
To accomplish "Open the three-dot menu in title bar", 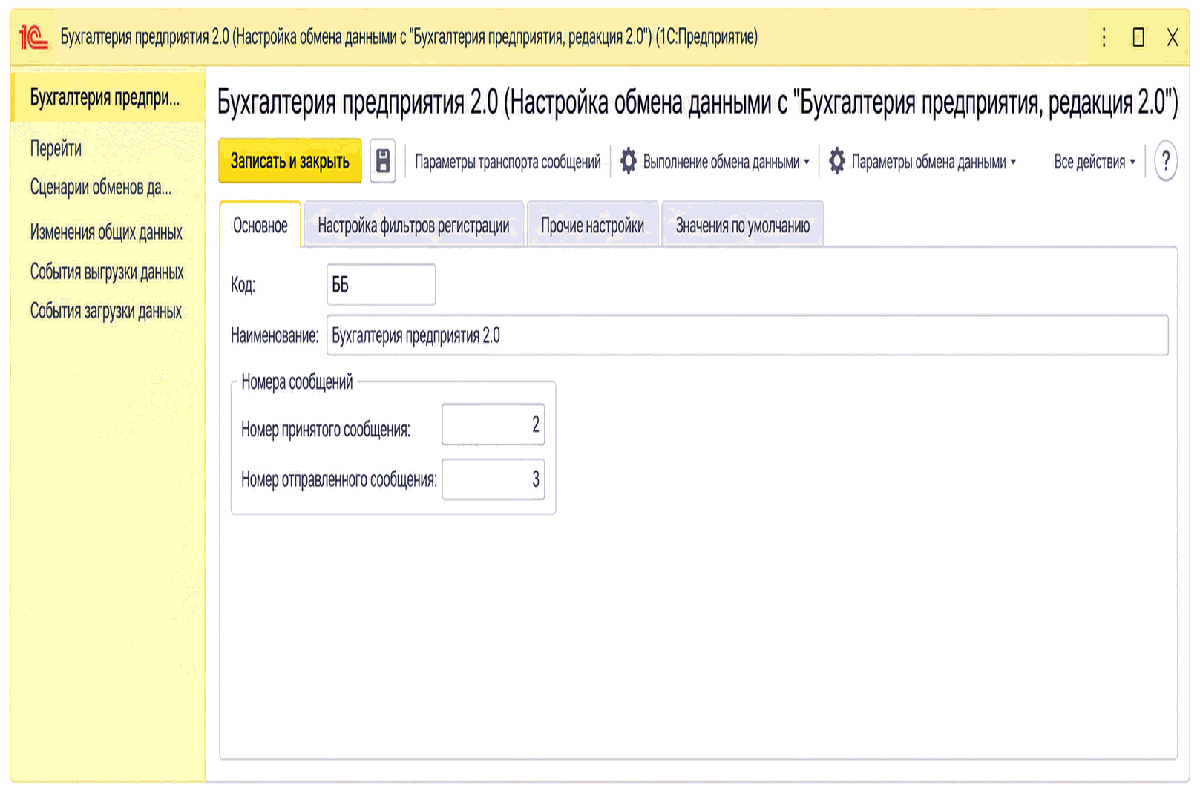I will 1104,37.
